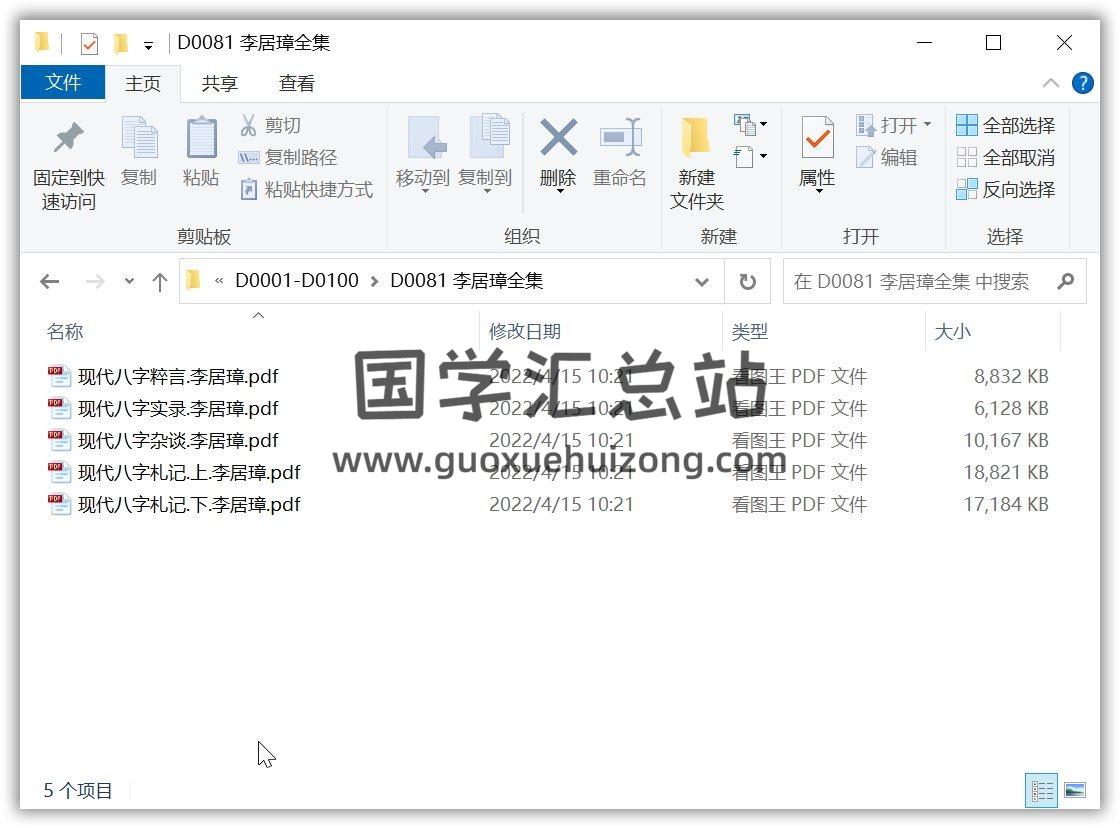Expand the address bar history dropdown
This screenshot has width=1120, height=829.
click(x=702, y=282)
